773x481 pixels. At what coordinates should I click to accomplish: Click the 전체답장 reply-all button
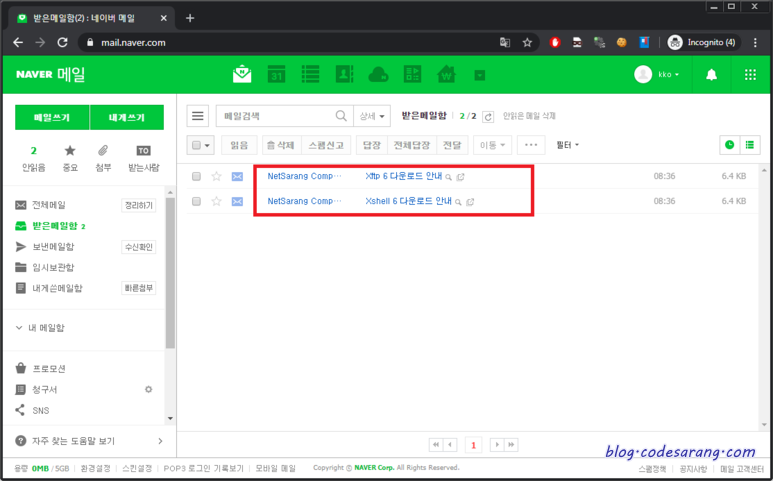[412, 145]
